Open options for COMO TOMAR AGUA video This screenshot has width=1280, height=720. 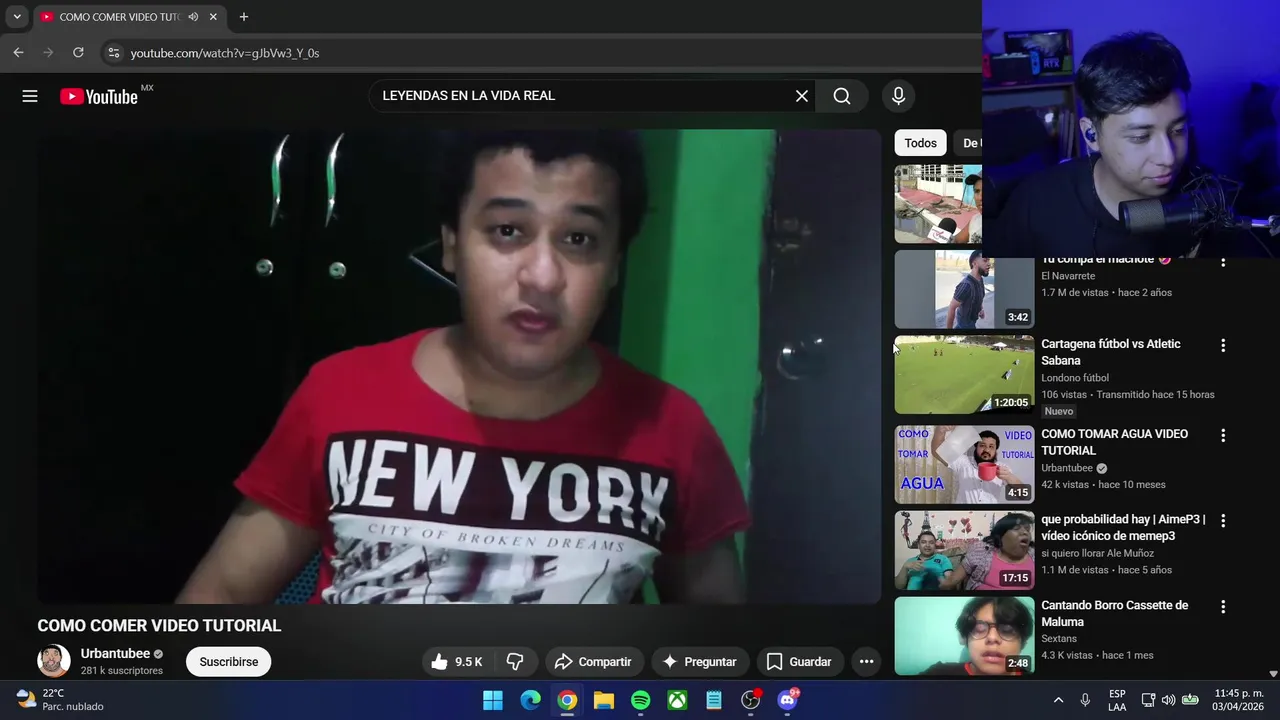[x=1222, y=435]
